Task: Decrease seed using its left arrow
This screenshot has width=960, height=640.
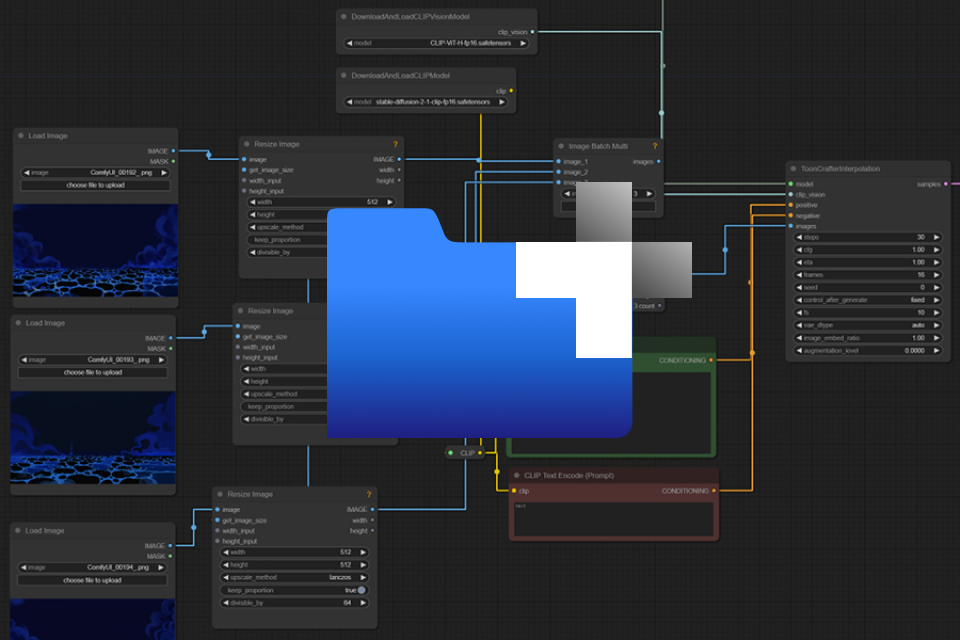Action: (x=799, y=287)
